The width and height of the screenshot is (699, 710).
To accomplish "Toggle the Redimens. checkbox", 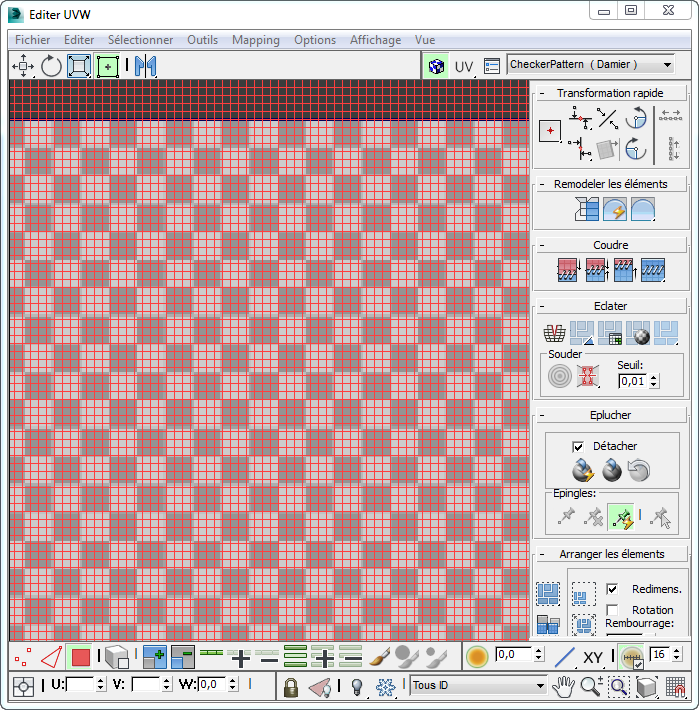I will (612, 589).
